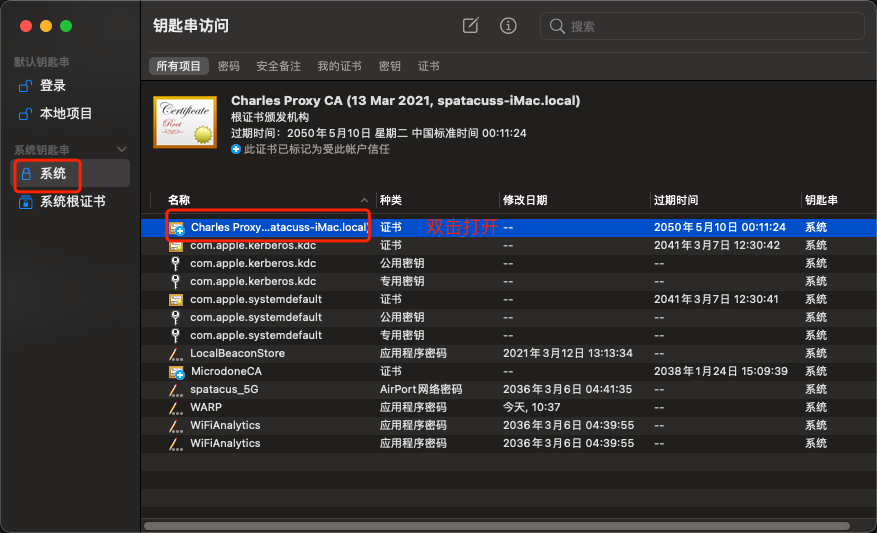Select com.apple.systemdefault 公用密钥 row

click(508, 317)
